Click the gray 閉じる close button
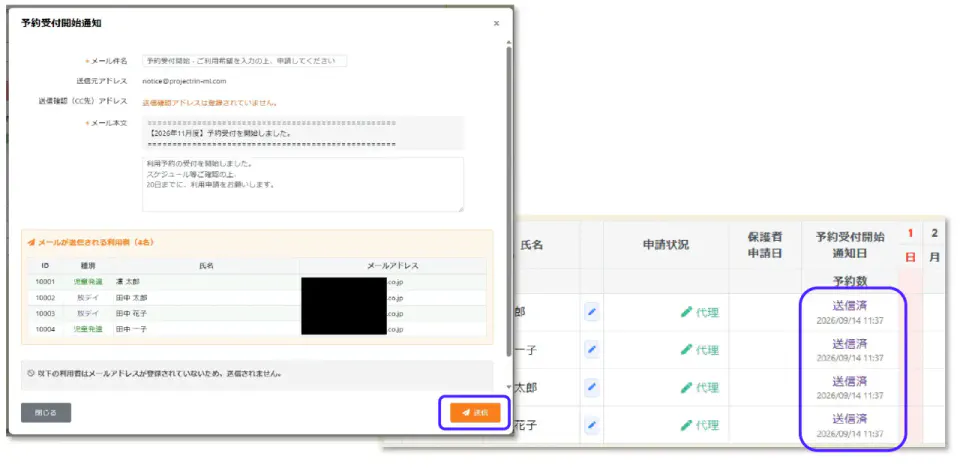Viewport: 960px width, 468px height. coord(46,413)
